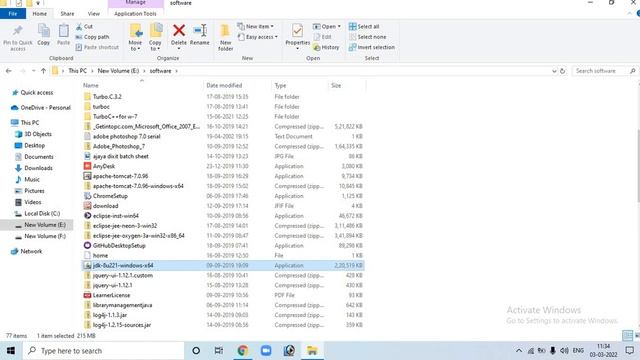The image size is (640, 360).
Task: Switch to the Share ribbon tab
Action: pos(67,14)
